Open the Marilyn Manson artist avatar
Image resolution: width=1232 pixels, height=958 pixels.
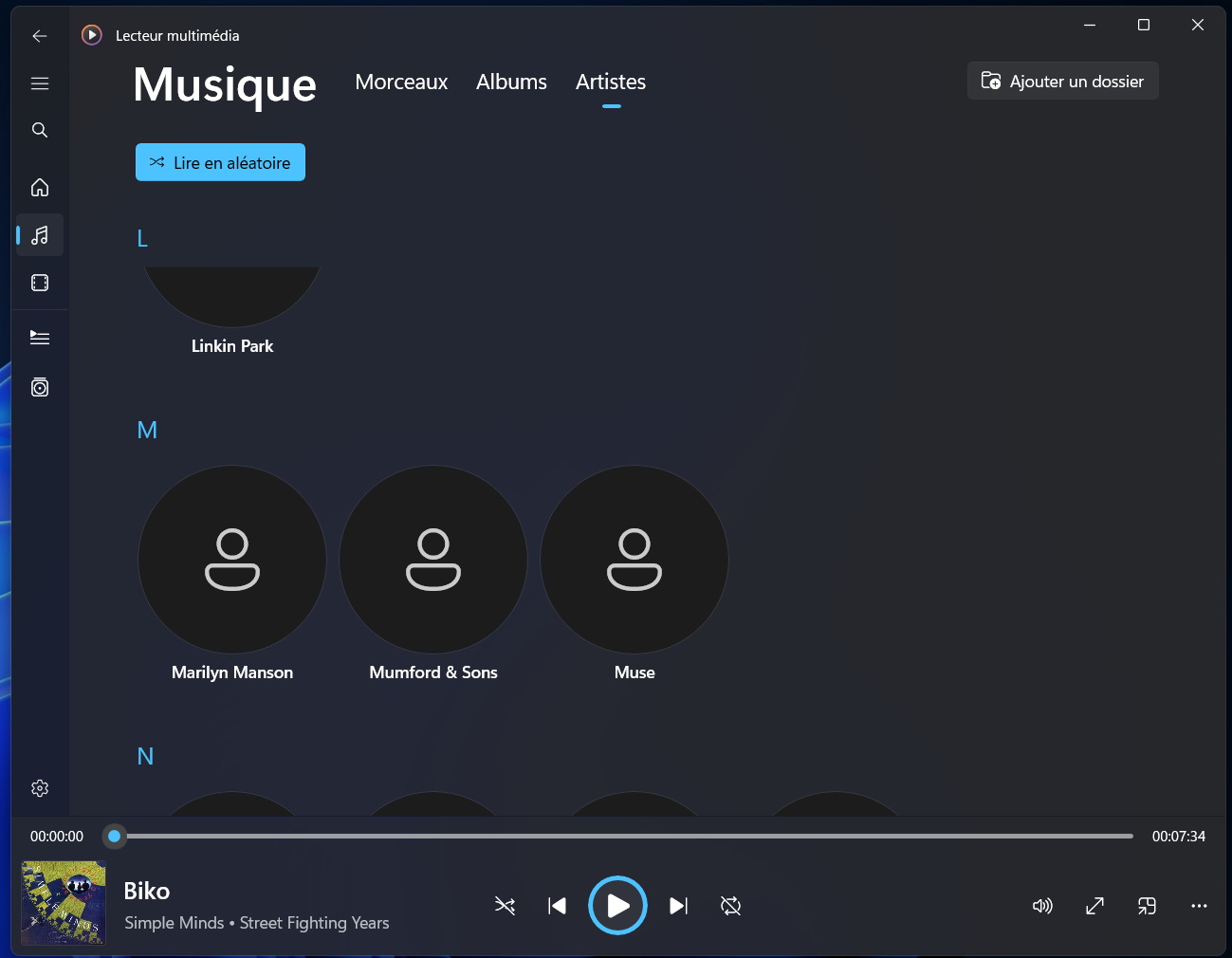pyautogui.click(x=232, y=560)
